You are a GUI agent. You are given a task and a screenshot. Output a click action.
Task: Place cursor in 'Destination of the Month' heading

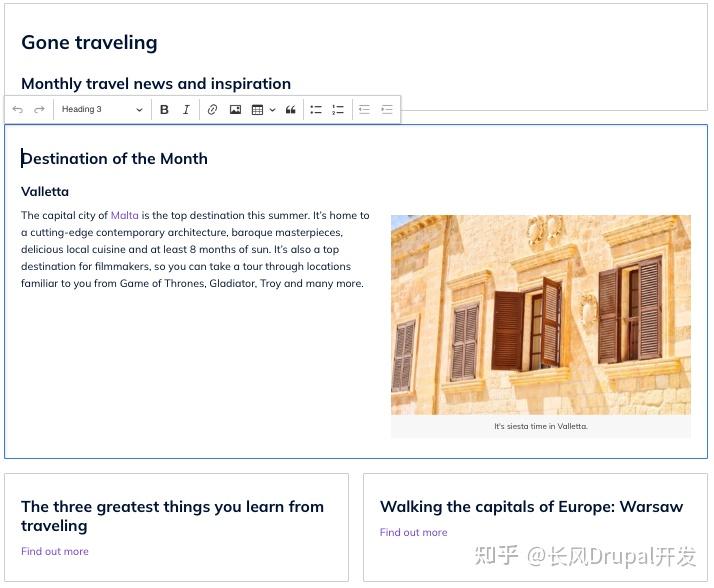(114, 159)
